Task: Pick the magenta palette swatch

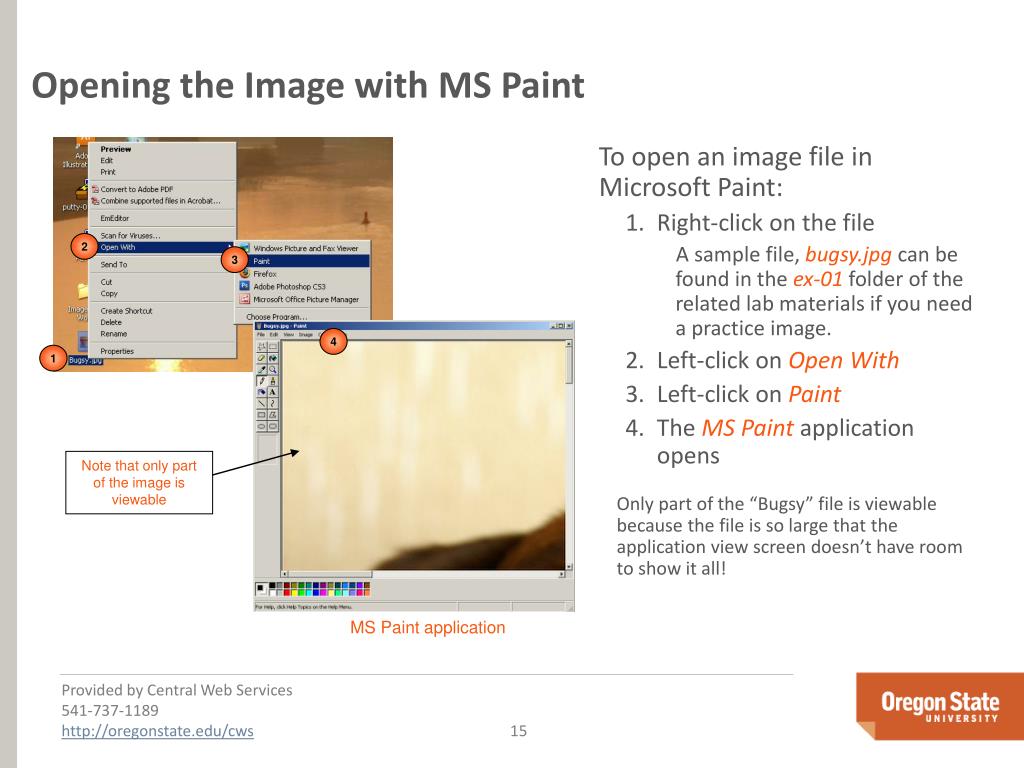Action: point(323,593)
